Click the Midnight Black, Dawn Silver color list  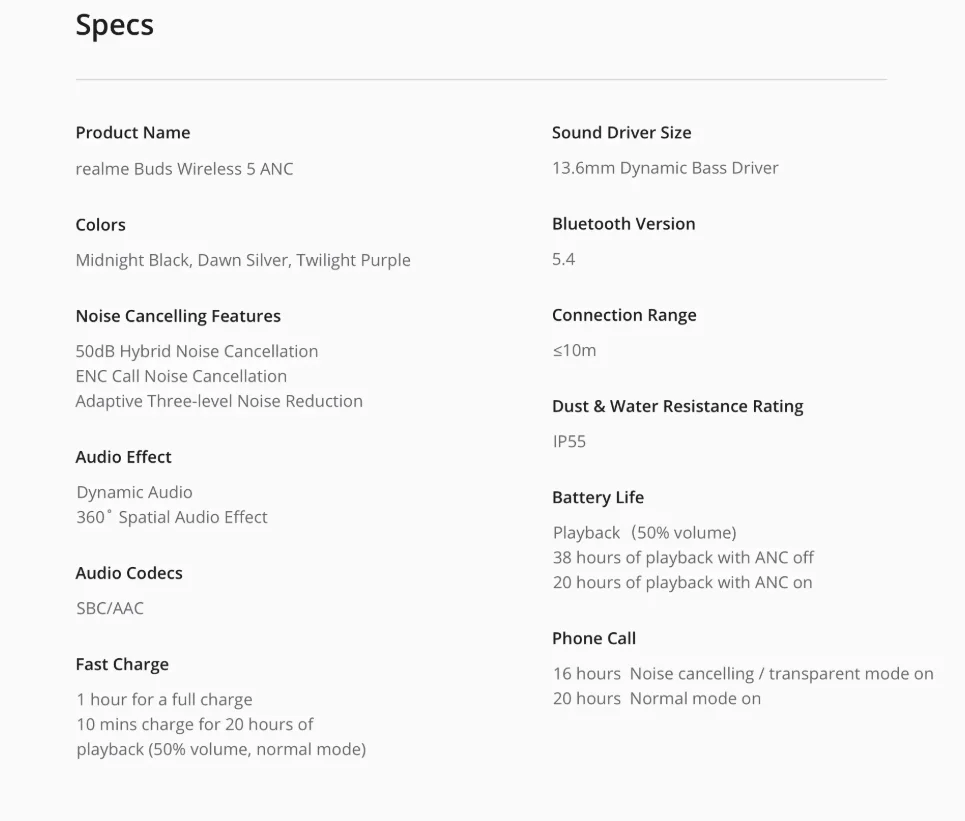point(243,260)
